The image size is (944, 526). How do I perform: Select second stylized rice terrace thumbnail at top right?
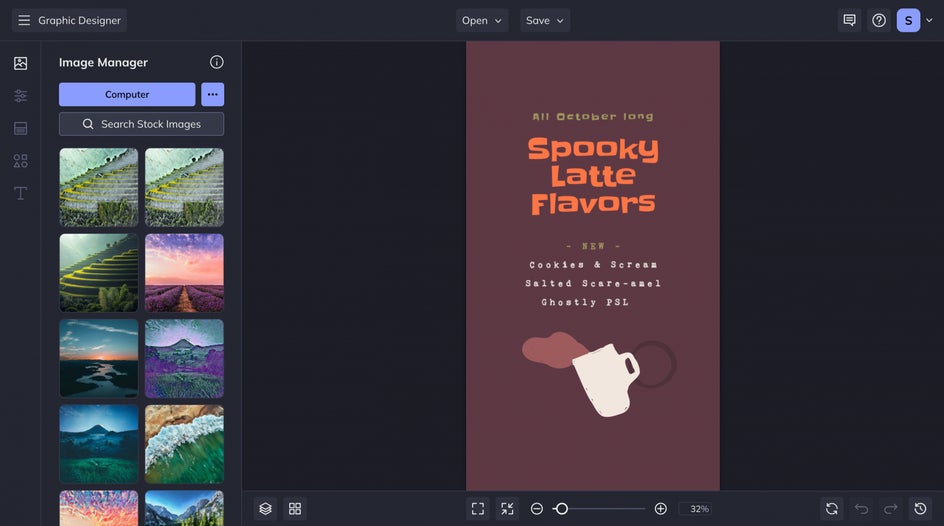click(x=184, y=187)
